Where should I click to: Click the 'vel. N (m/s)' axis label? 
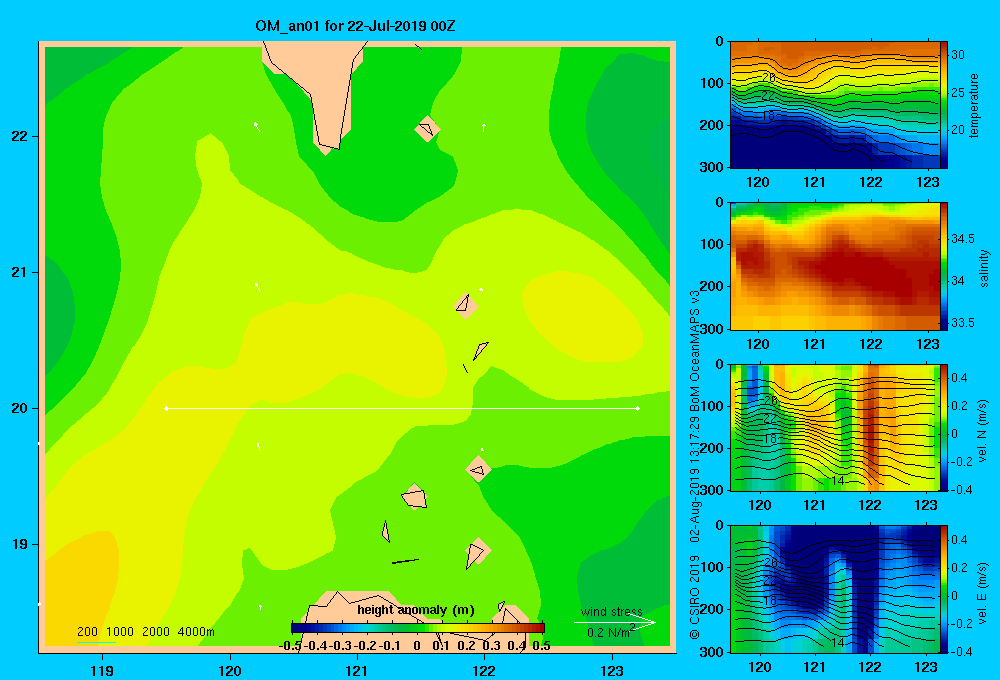pyautogui.click(x=982, y=430)
